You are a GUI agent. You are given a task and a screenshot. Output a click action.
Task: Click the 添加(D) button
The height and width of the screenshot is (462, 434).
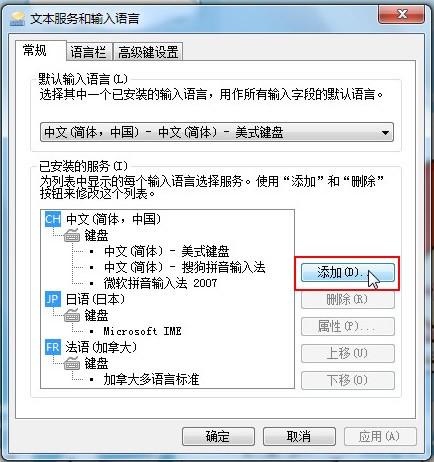point(347,273)
